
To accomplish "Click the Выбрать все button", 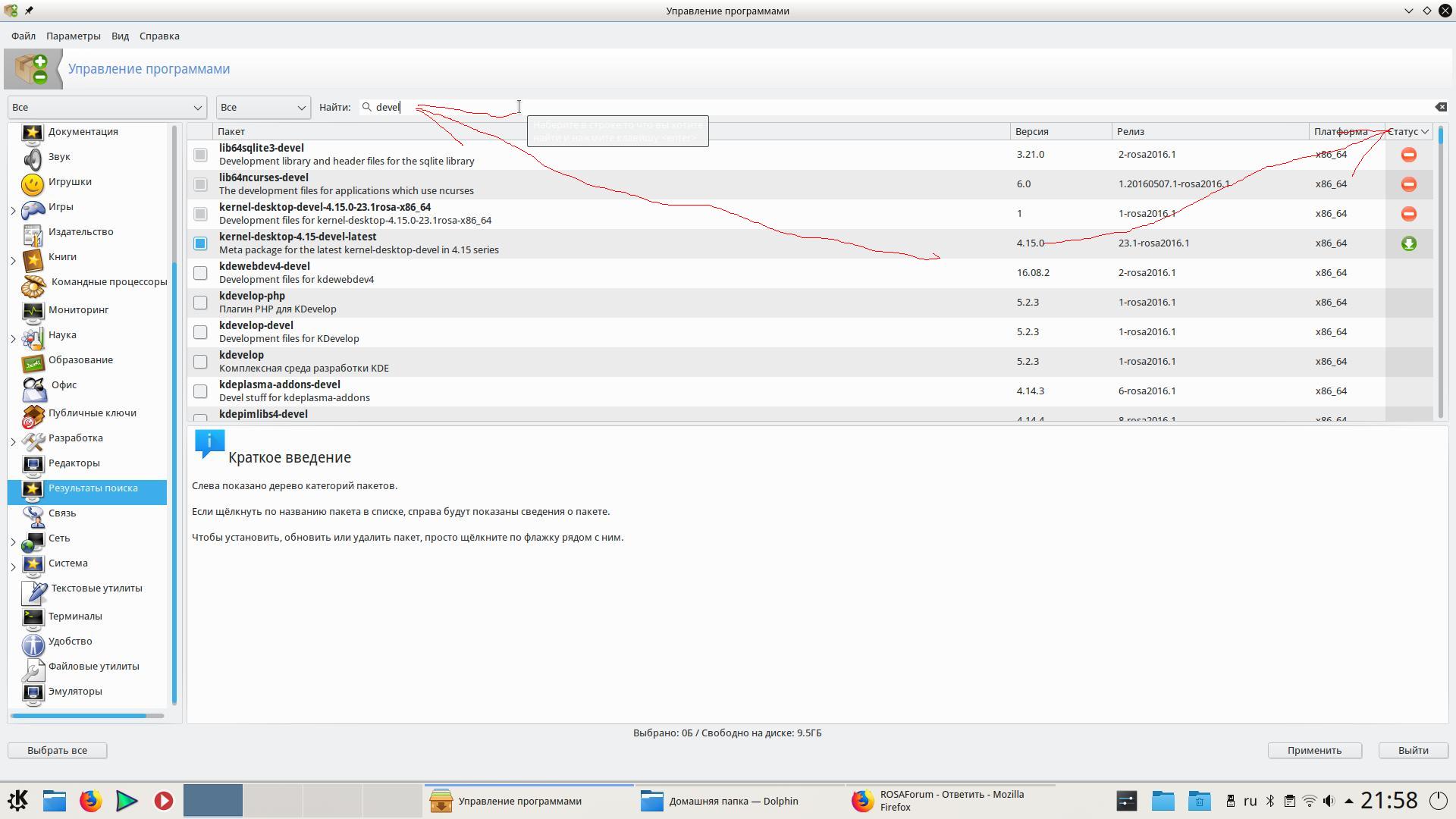I will click(57, 750).
